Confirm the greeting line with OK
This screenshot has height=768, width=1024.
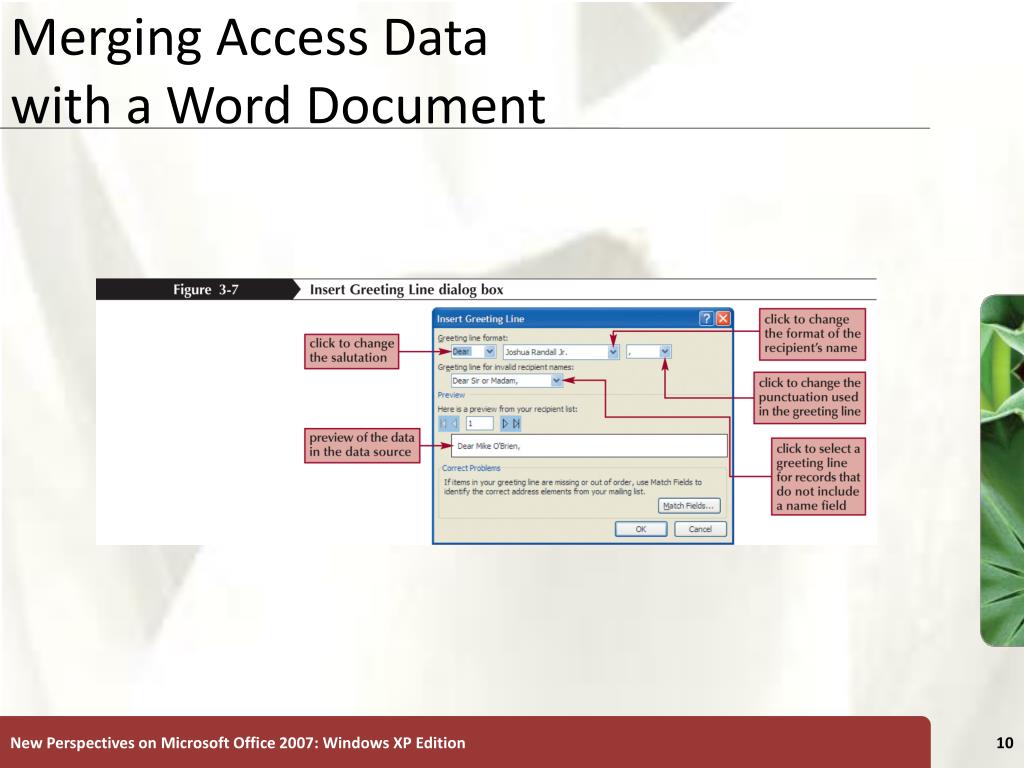coord(641,529)
